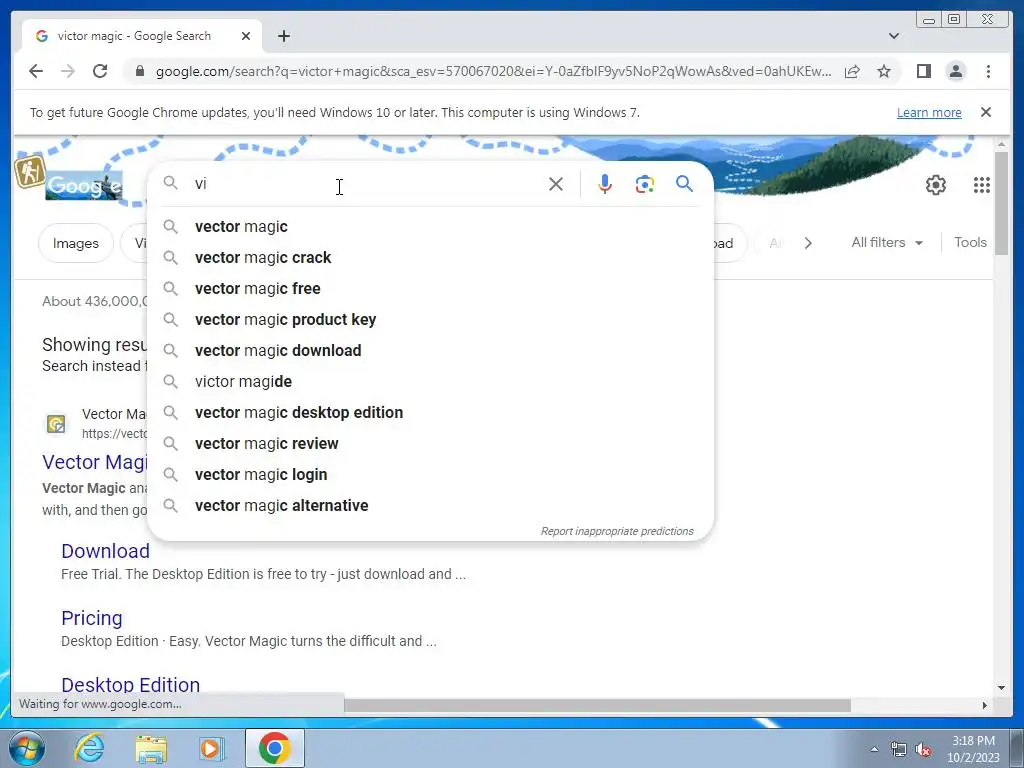Open the search Tools option
Image resolution: width=1024 pixels, height=768 pixels.
(x=970, y=242)
